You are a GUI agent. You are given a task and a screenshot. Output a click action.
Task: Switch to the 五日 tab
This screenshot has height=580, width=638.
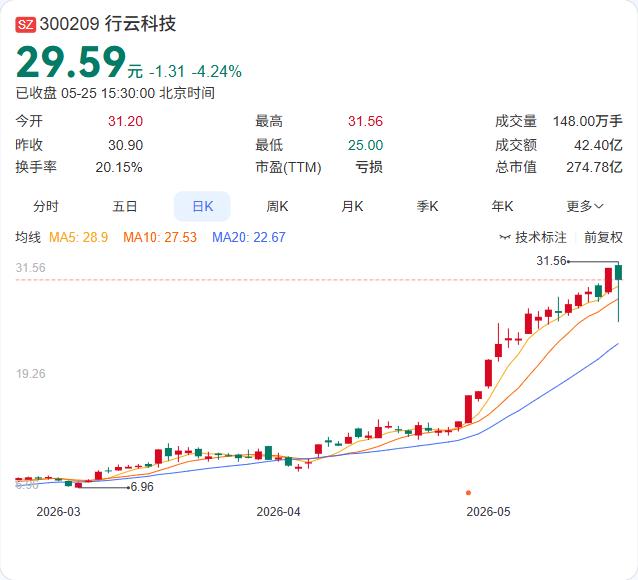coord(125,206)
